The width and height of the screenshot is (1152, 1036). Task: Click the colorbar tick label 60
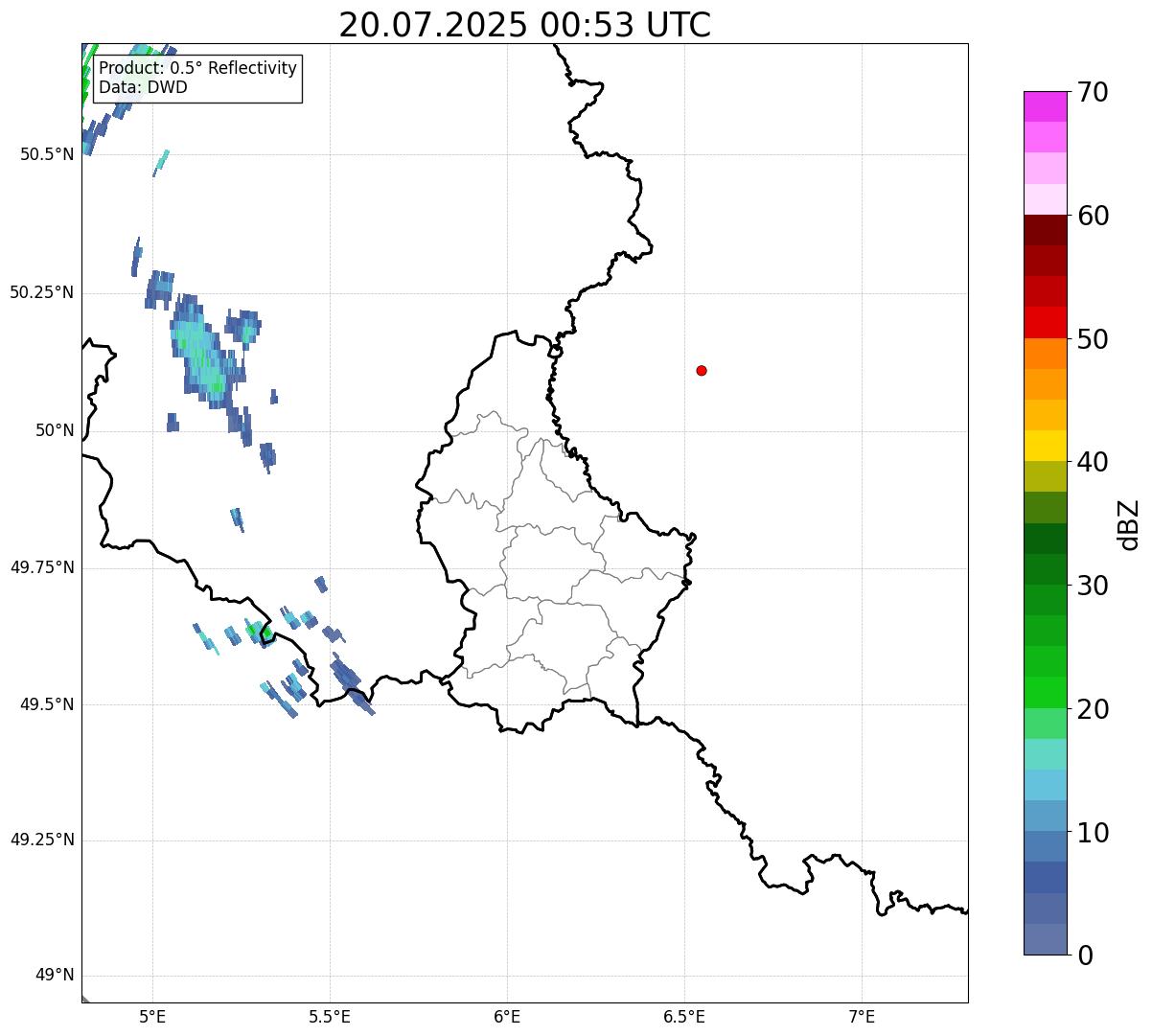(x=1093, y=216)
